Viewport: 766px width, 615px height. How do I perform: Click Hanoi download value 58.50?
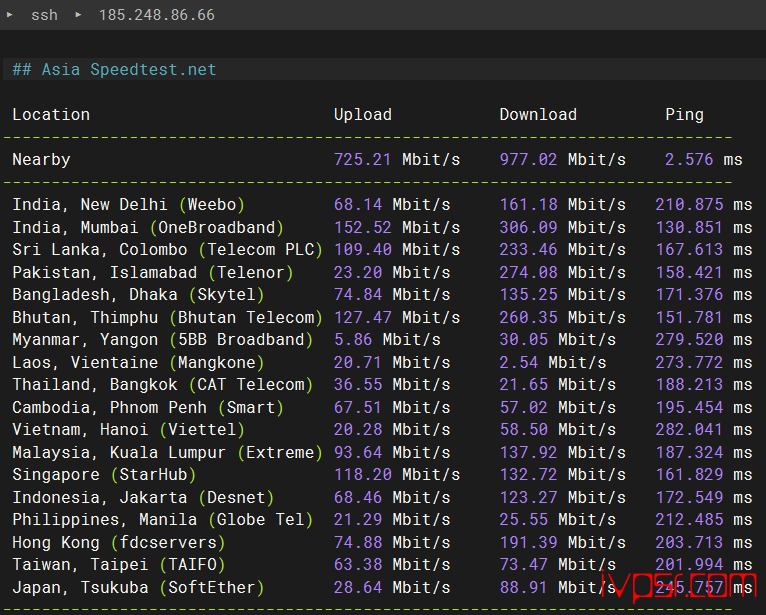523,429
